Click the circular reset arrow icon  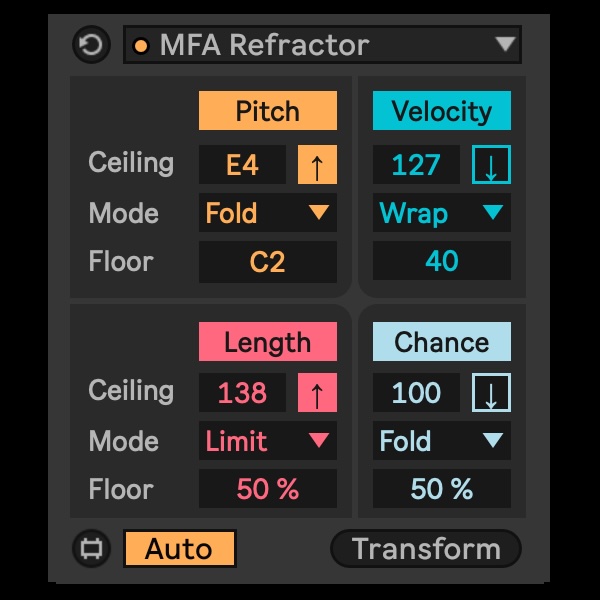(93, 45)
